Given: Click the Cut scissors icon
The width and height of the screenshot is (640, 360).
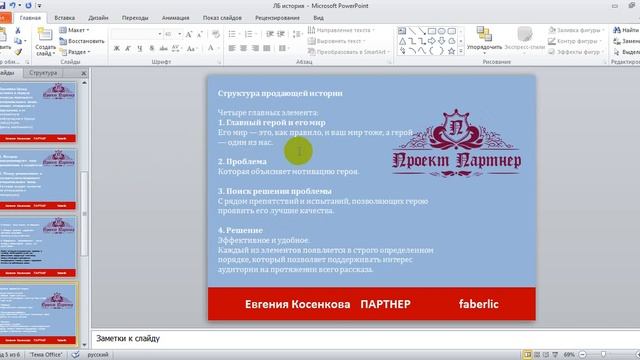Looking at the screenshot, I should (18, 31).
